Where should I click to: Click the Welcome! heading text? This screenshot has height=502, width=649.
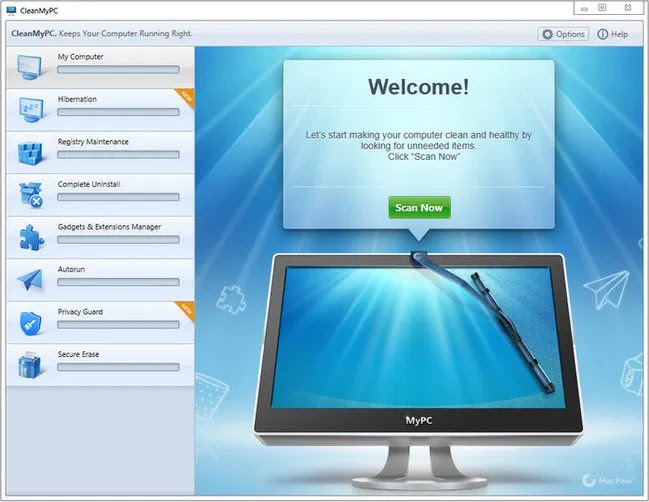(x=418, y=87)
